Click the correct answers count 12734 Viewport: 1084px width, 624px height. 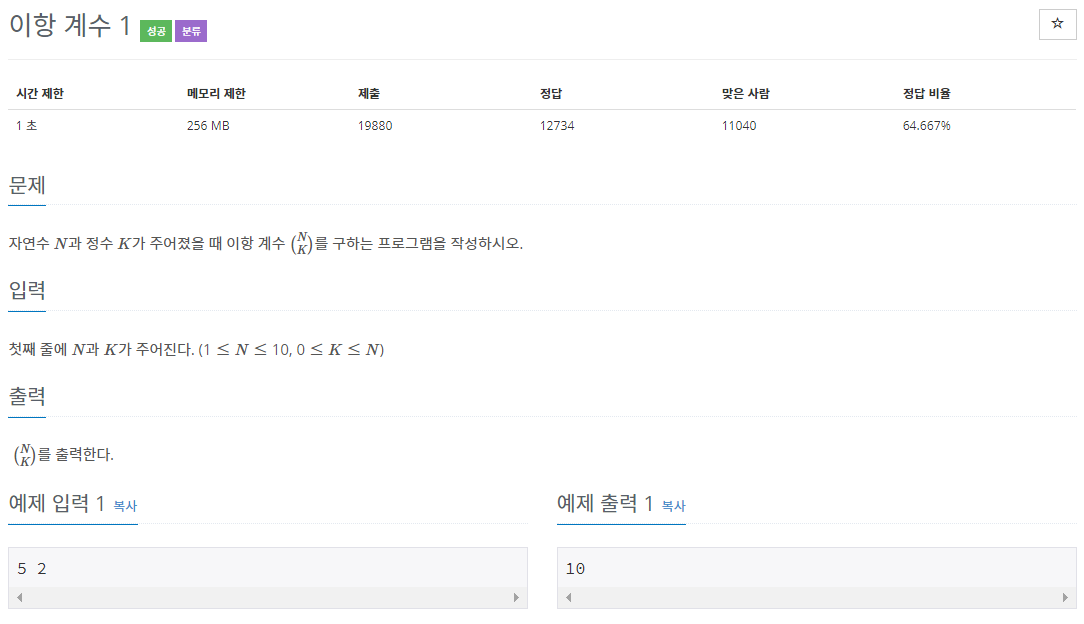[557, 126]
